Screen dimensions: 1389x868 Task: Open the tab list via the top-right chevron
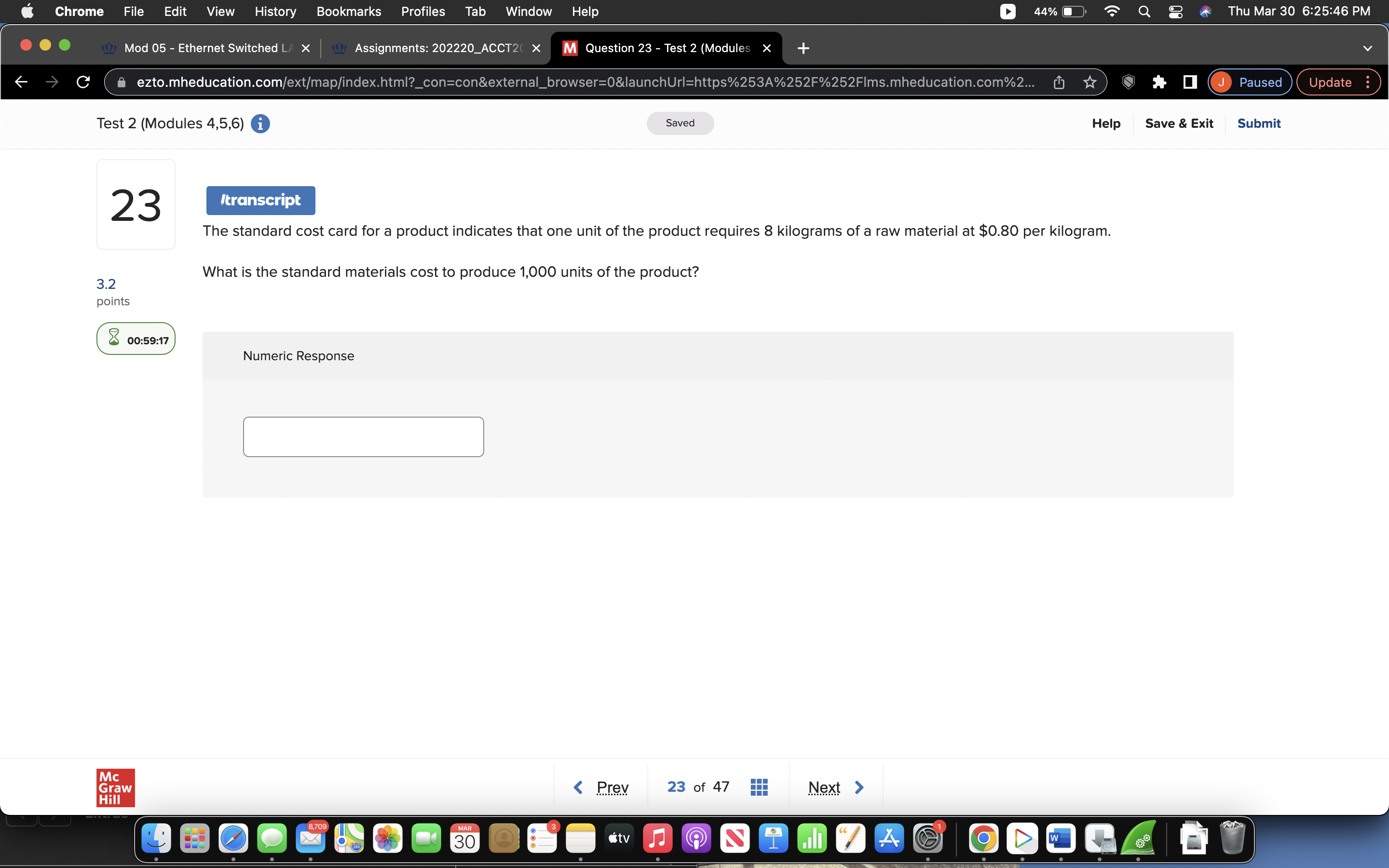(x=1368, y=48)
